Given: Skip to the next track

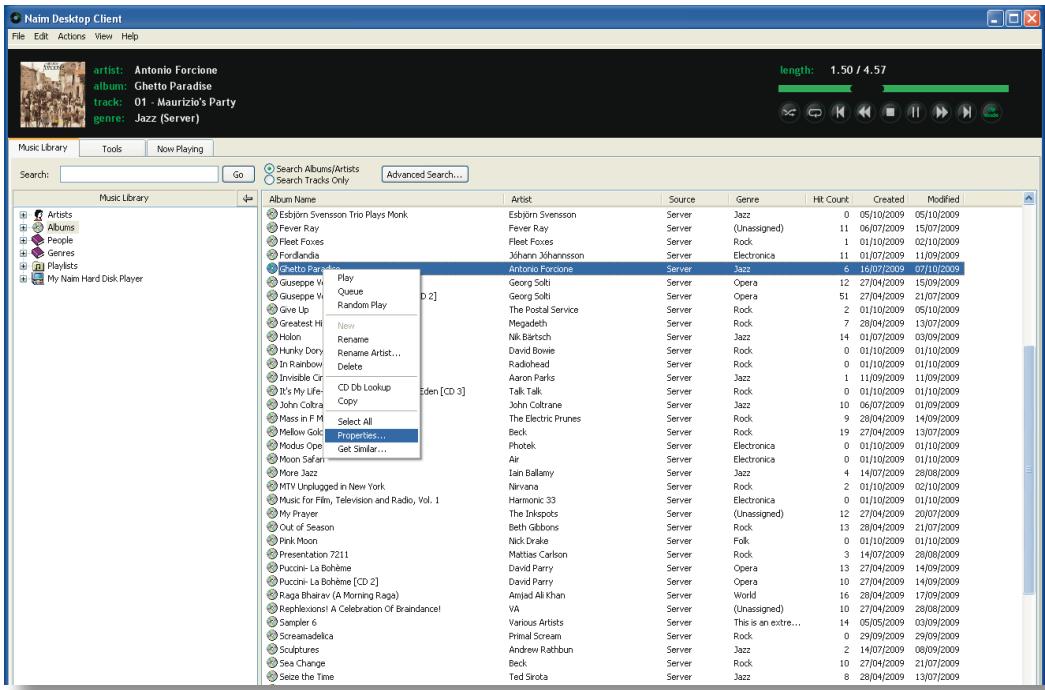Looking at the screenshot, I should (x=966, y=112).
